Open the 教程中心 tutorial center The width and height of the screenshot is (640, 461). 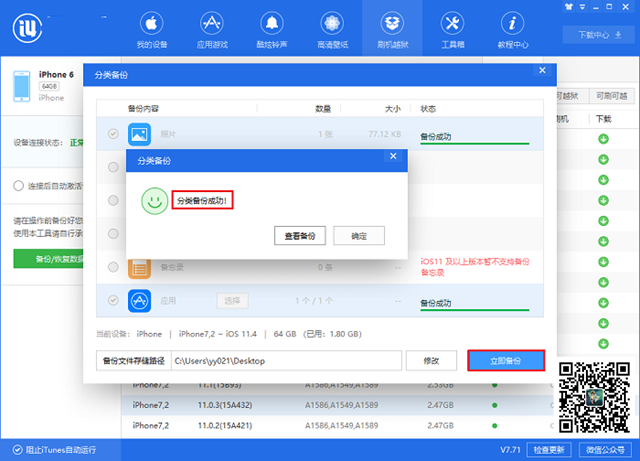(x=513, y=30)
